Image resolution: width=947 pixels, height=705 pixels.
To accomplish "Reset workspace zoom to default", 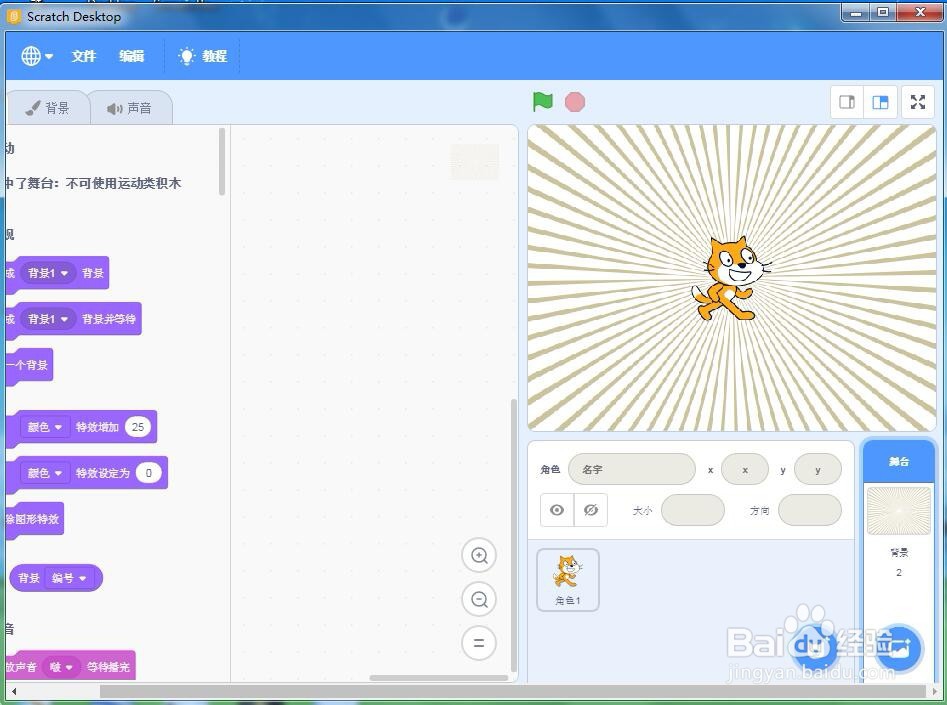I will (x=479, y=643).
